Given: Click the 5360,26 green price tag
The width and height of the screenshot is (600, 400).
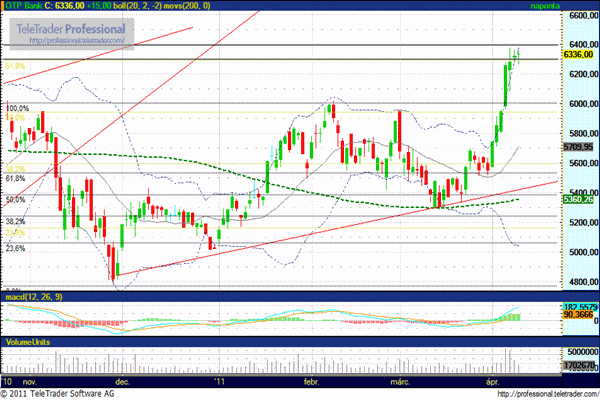Looking at the screenshot, I should coord(579,200).
